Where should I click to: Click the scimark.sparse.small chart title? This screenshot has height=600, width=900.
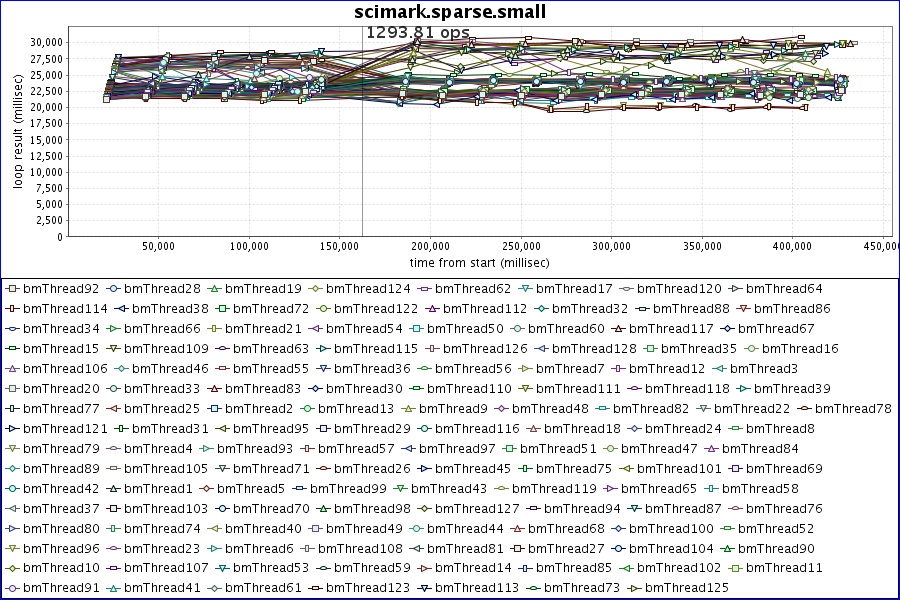tap(450, 12)
